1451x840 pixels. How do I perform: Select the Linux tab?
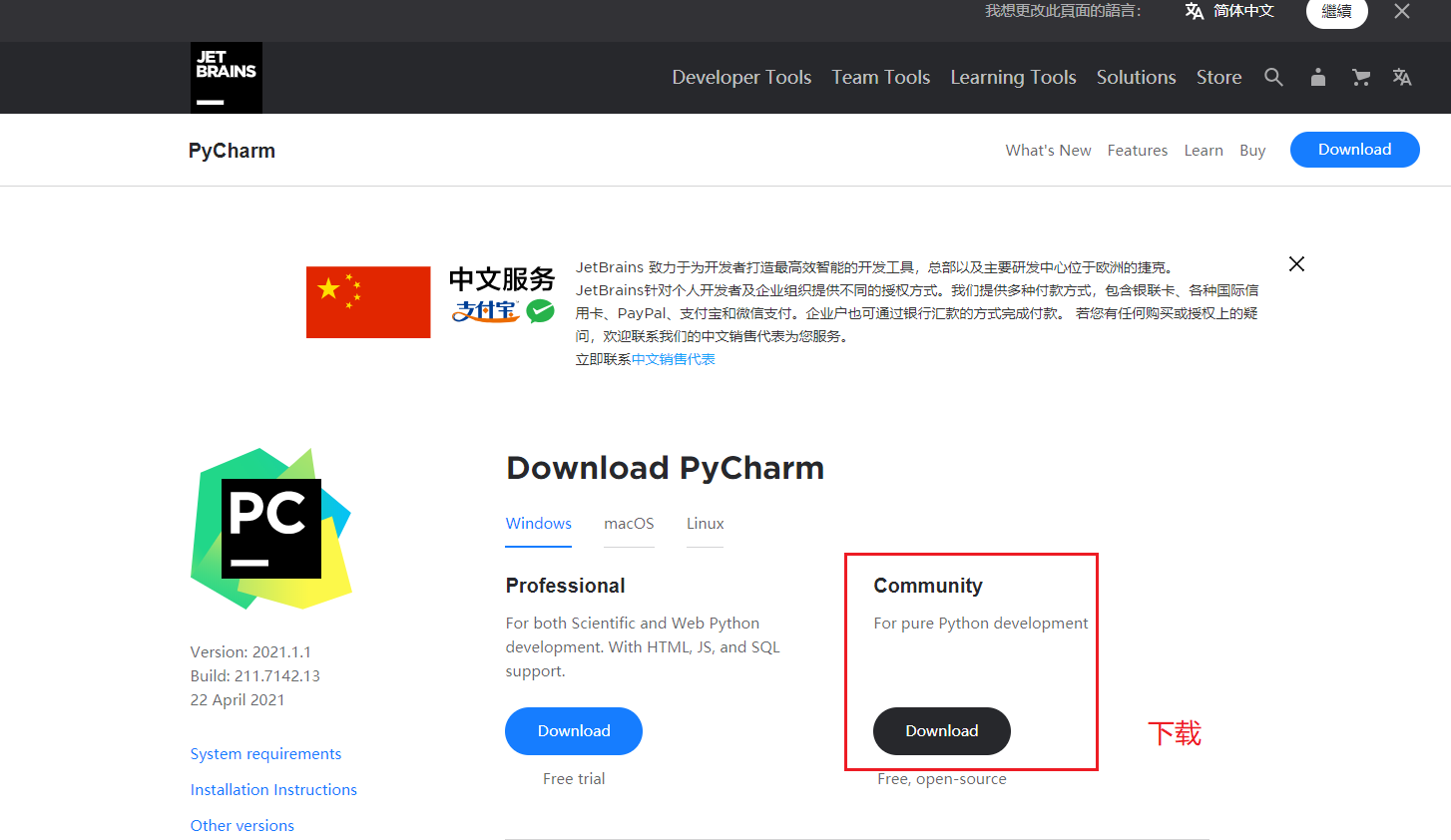click(705, 524)
